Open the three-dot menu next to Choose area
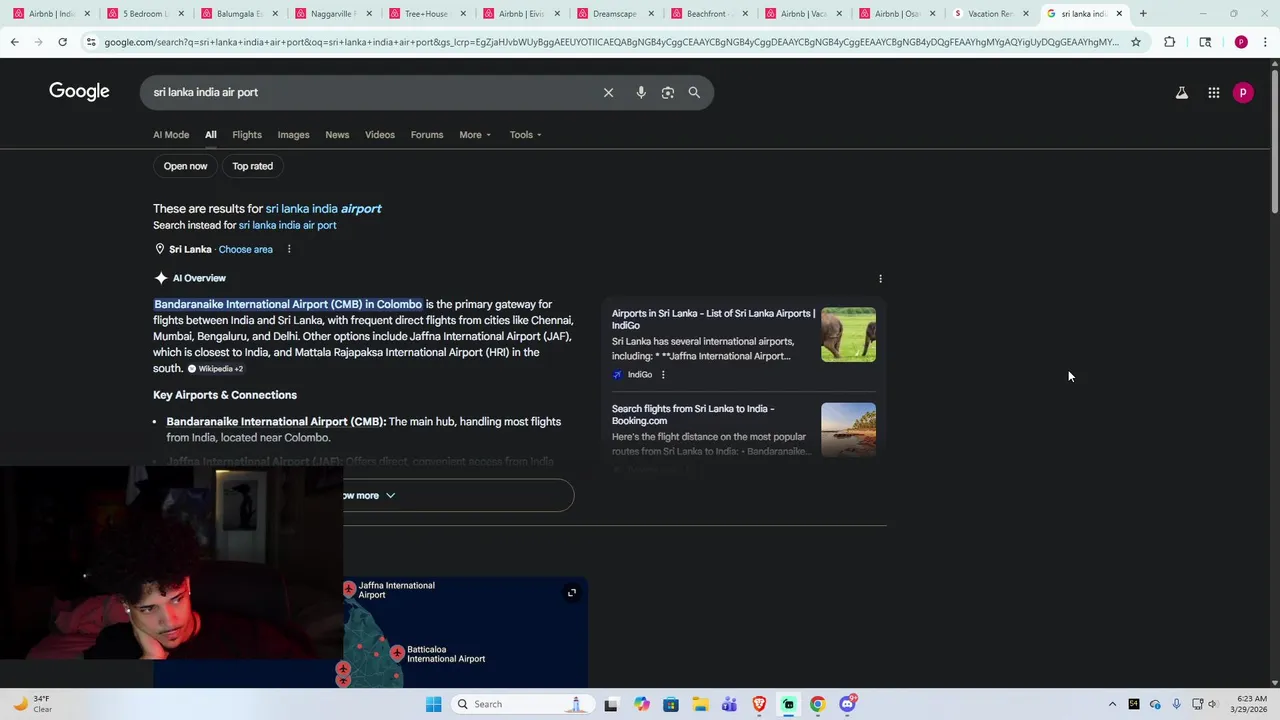Screen dimensions: 1280x720 289,249
